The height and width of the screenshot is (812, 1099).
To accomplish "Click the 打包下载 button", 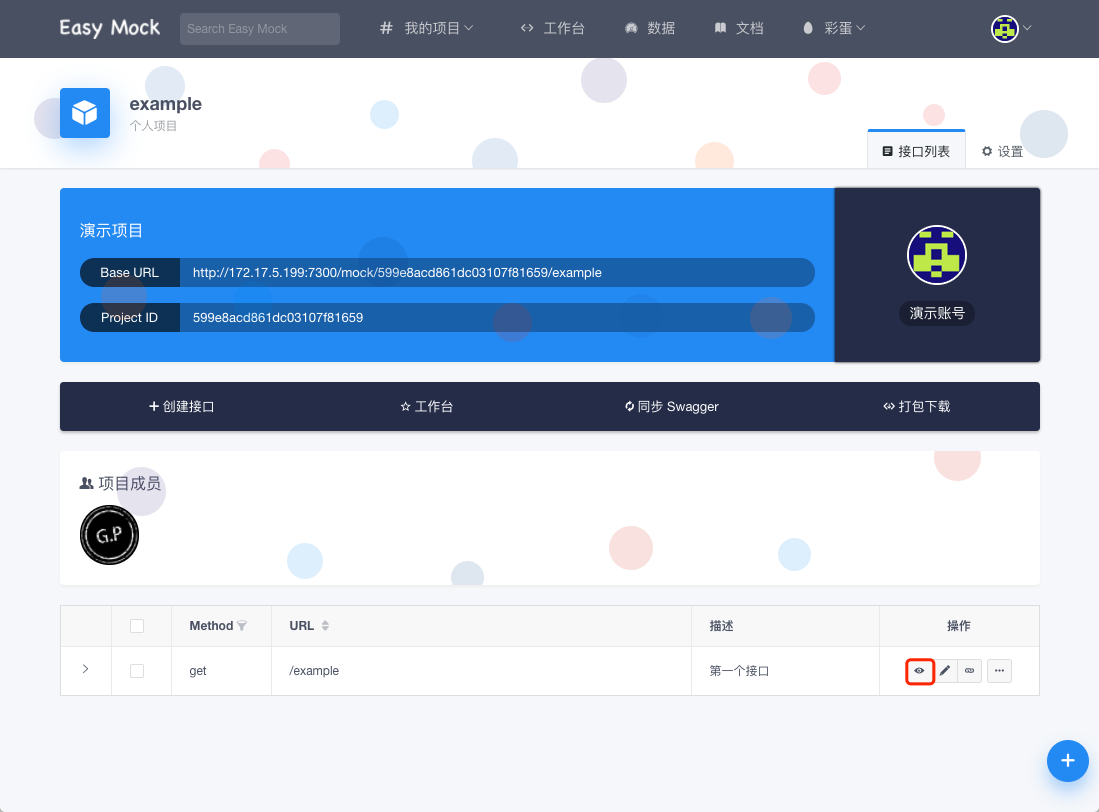I will (x=917, y=406).
